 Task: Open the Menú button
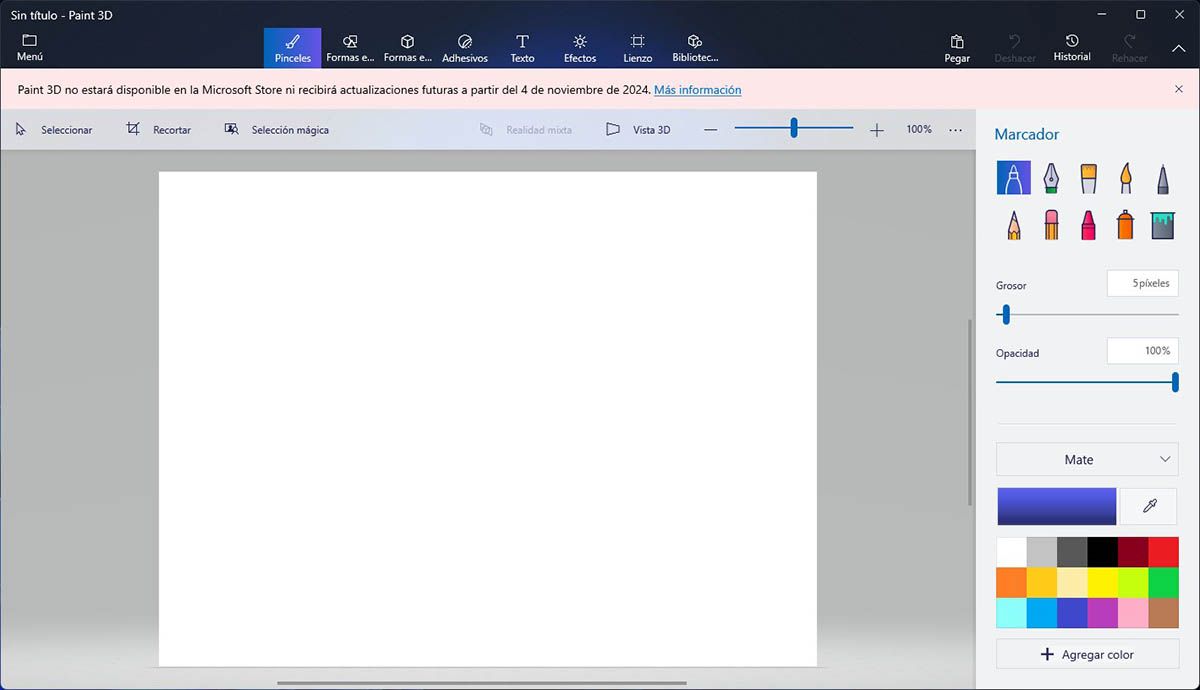30,47
